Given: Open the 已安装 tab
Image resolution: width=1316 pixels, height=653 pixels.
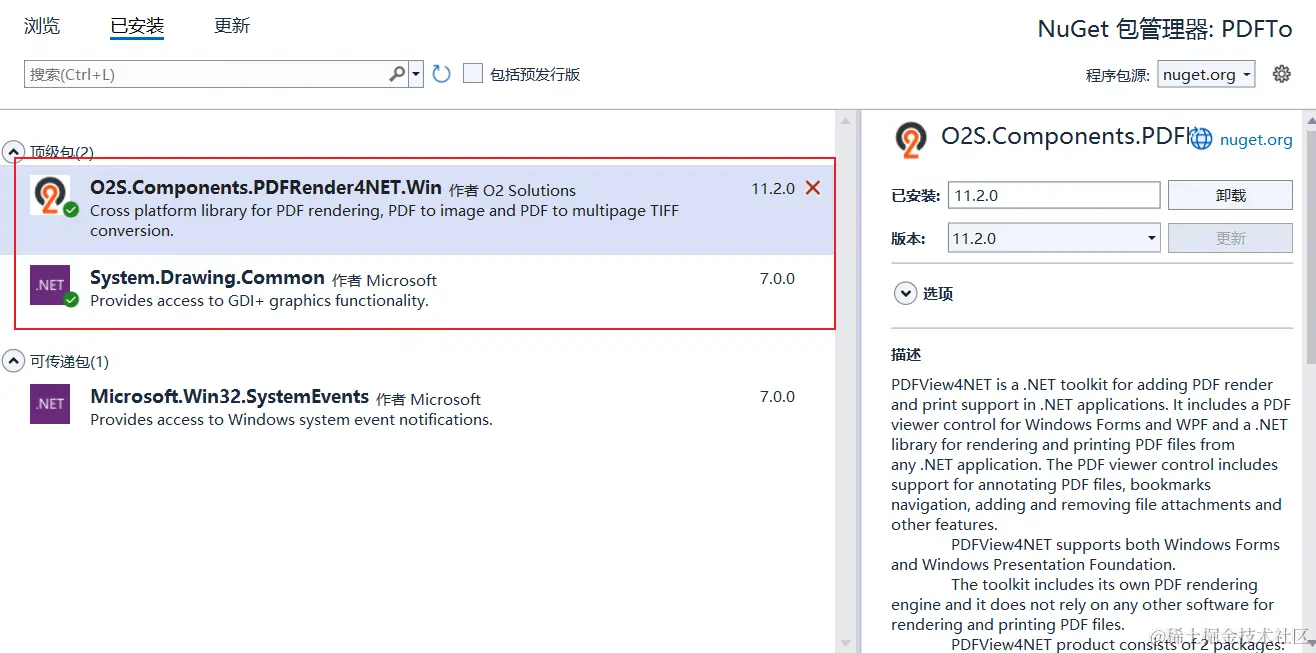Looking at the screenshot, I should 137,26.
